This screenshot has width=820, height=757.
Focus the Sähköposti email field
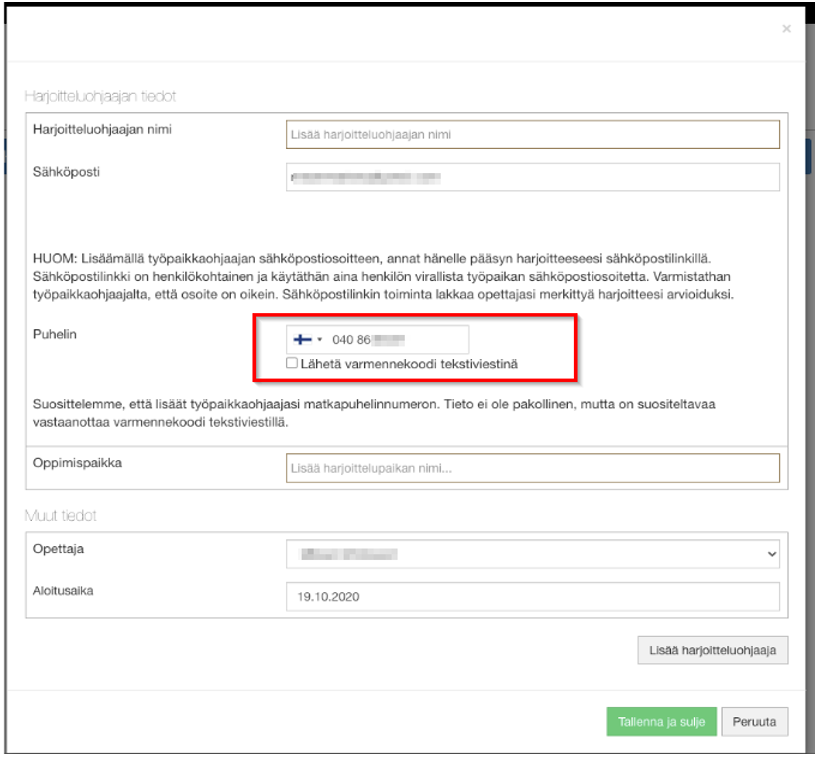pyautogui.click(x=532, y=176)
